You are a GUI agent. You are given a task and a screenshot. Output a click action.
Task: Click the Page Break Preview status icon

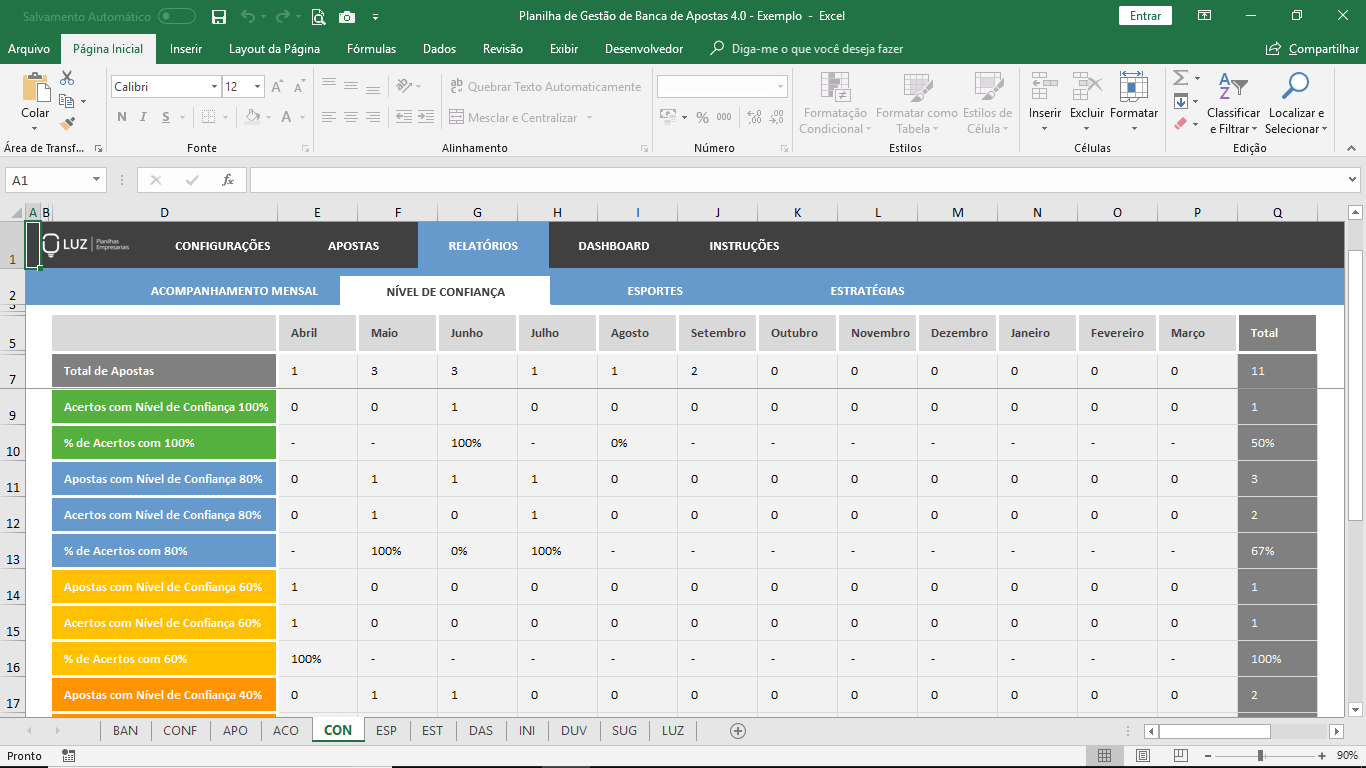[1181, 756]
